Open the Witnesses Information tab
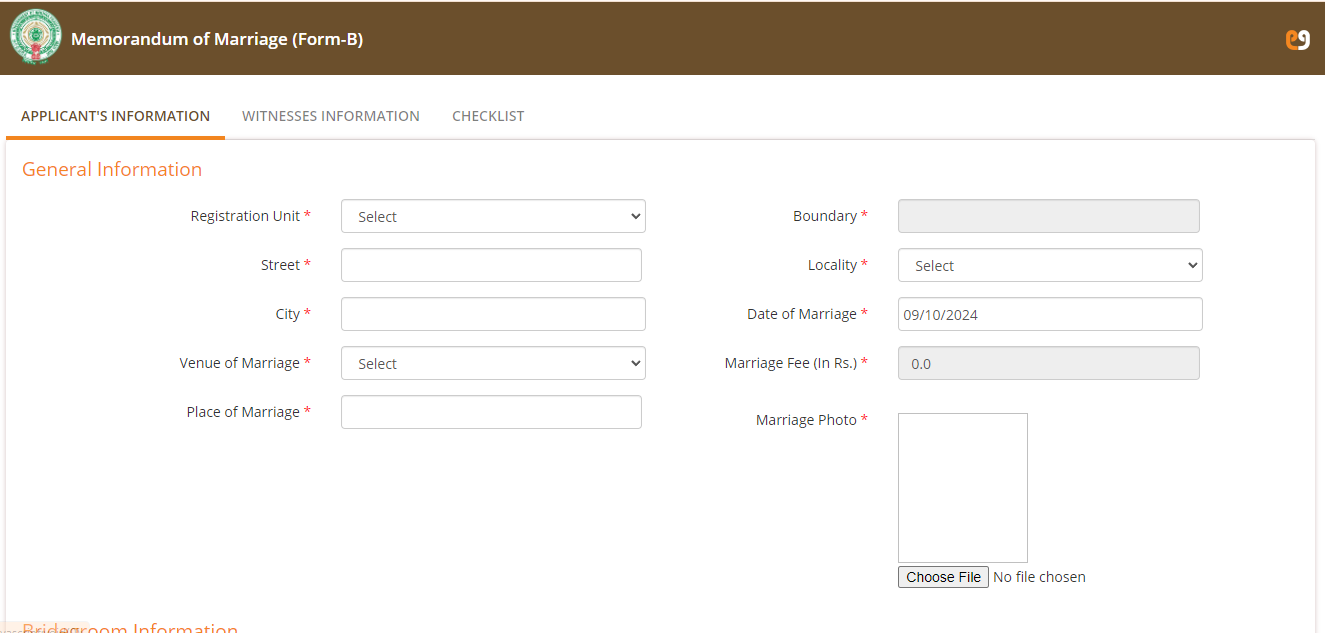 (331, 116)
